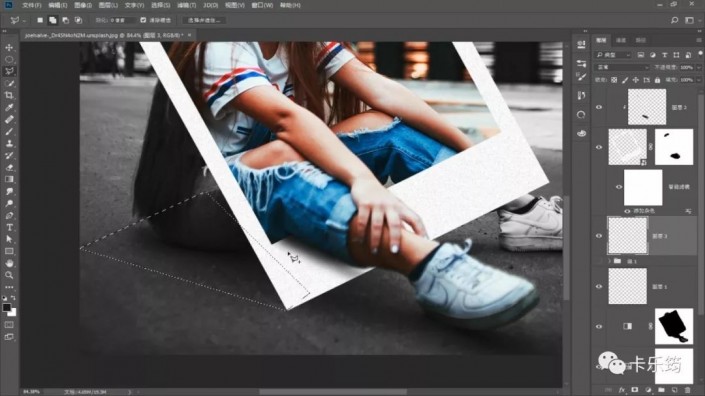Hide the topmost layer via eye icon

pos(599,107)
